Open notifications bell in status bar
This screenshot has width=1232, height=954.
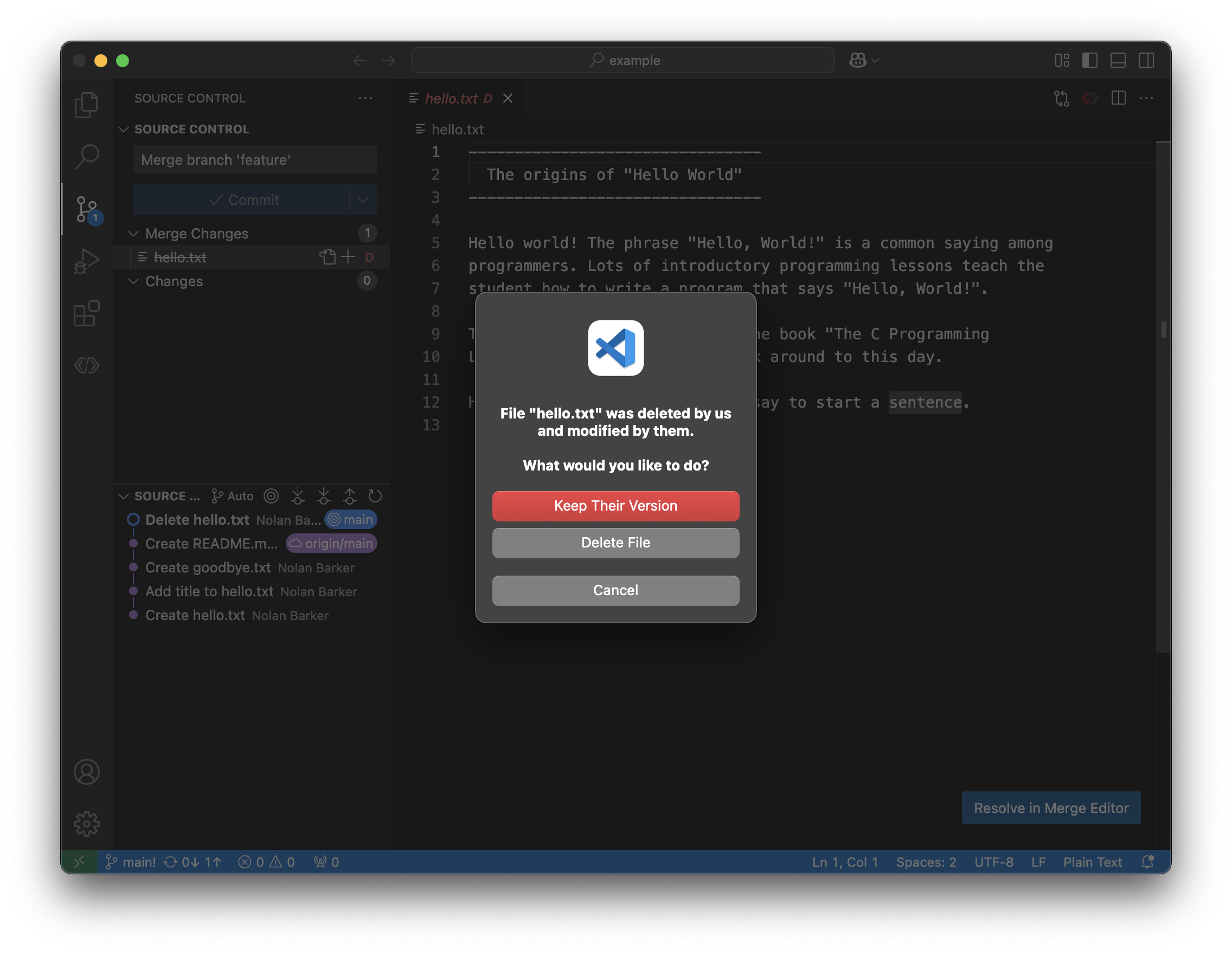pos(1147,861)
